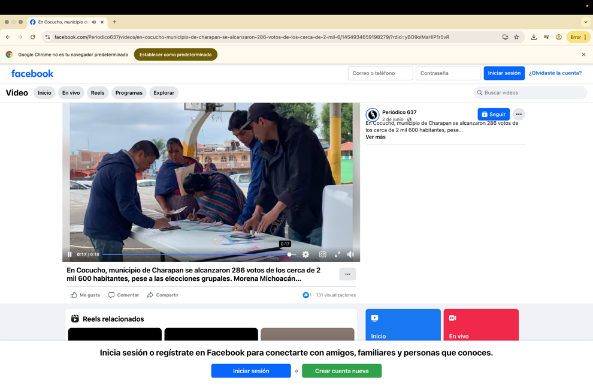Open video settings gear

[x=306, y=254]
